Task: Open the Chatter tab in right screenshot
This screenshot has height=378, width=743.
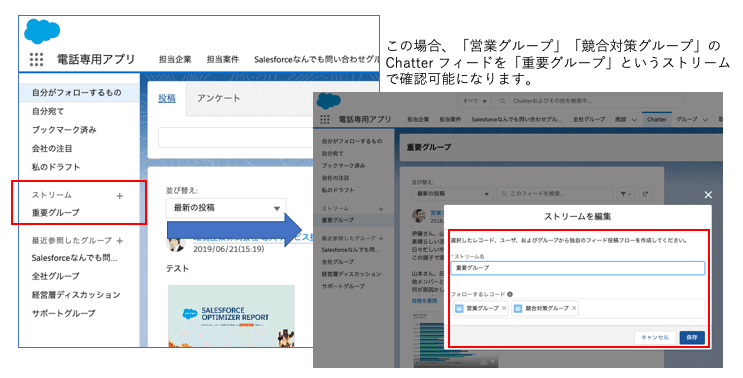Action: 657,119
